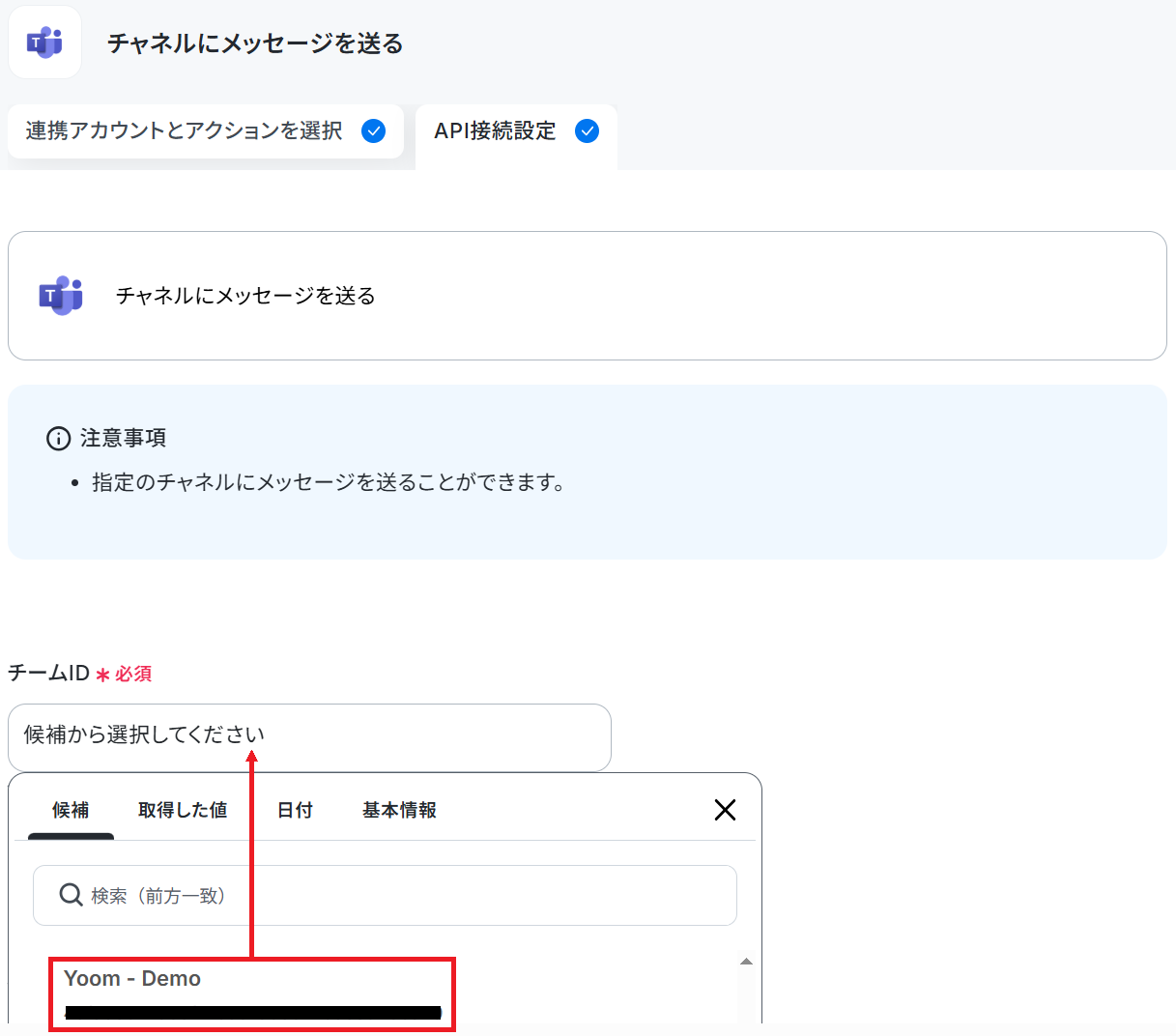The width and height of the screenshot is (1176, 1036).
Task: Click the 注意事項 heading
Action: coord(123,438)
